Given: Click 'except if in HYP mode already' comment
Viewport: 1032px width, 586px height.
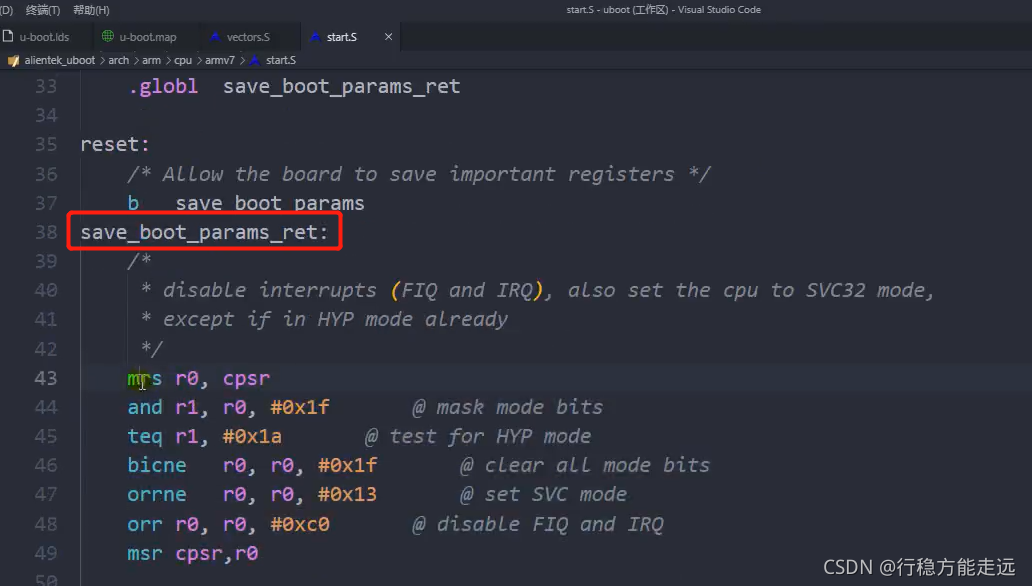Looking at the screenshot, I should 335,320.
